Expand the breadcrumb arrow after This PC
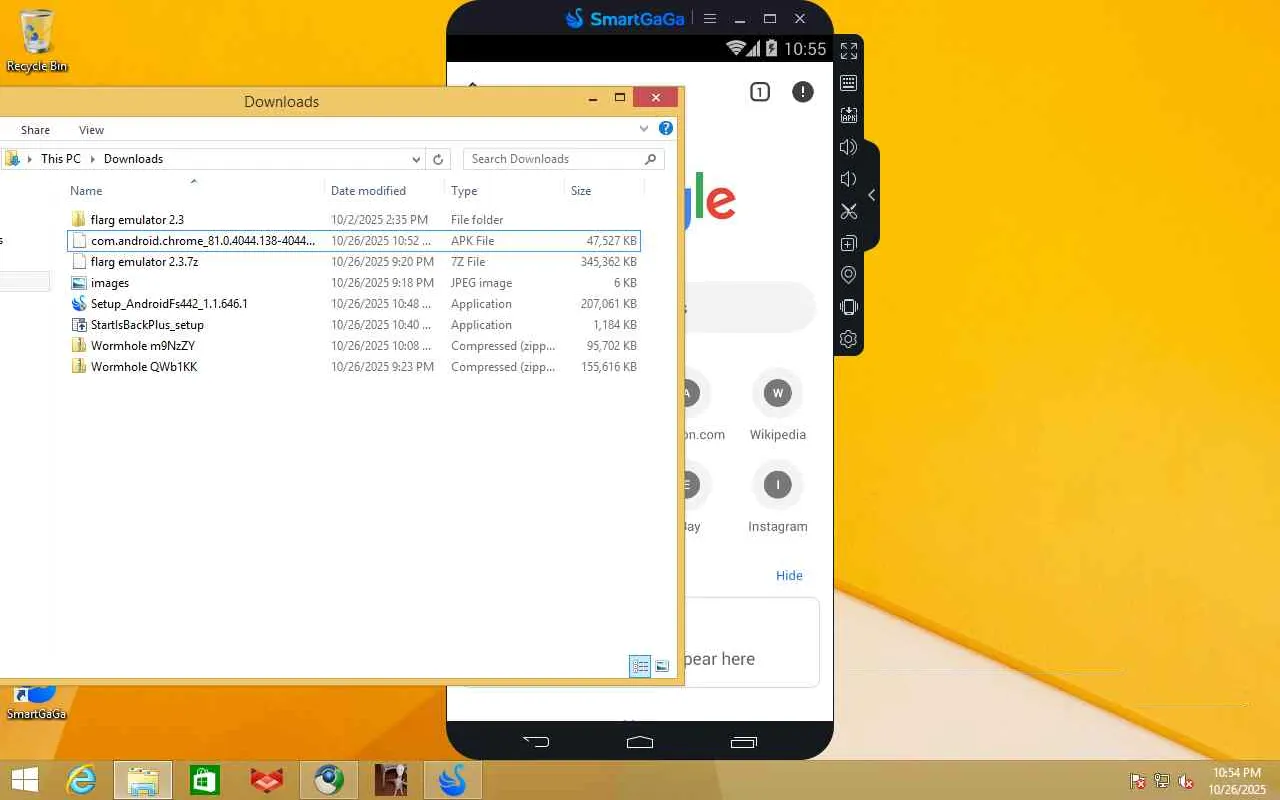The width and height of the screenshot is (1280, 800). (x=93, y=159)
